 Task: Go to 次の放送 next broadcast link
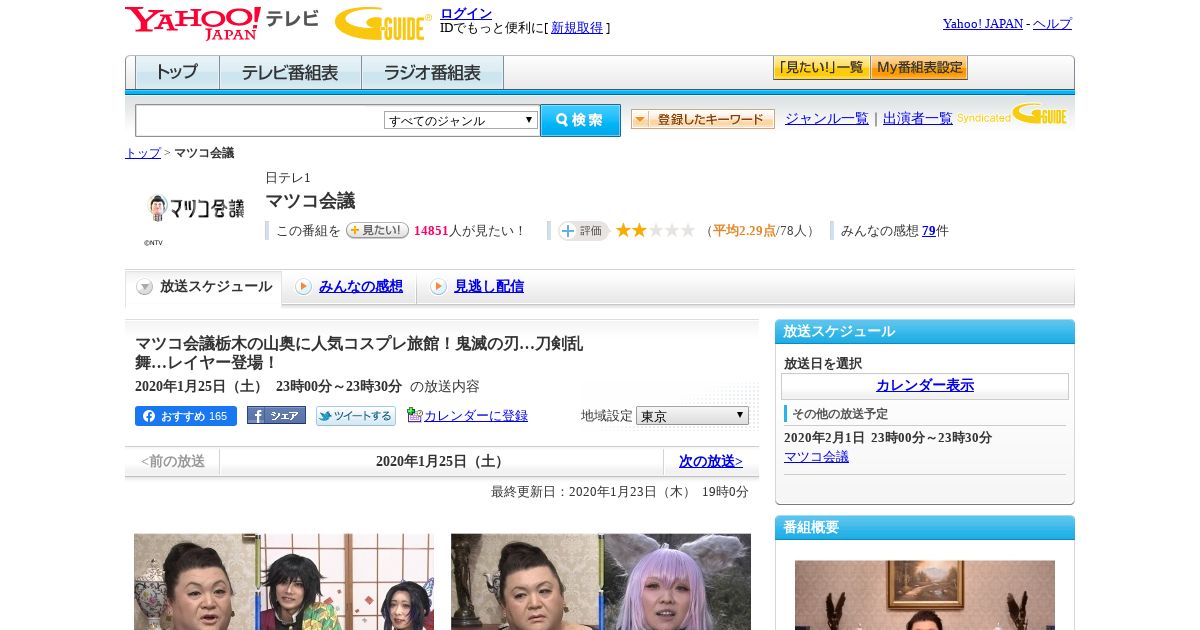(711, 462)
